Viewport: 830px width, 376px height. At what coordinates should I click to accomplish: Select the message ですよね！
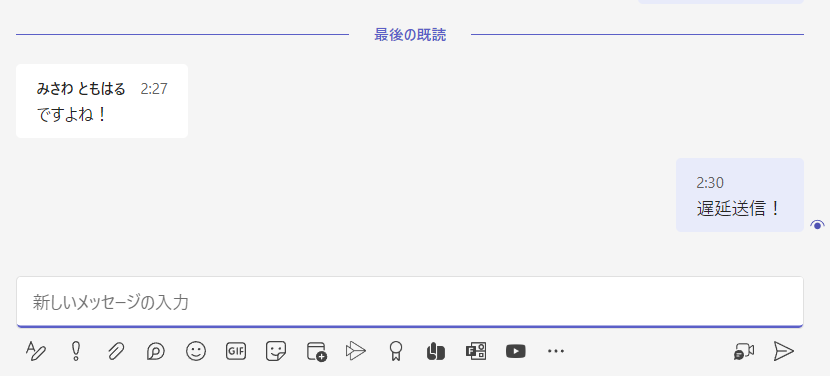coord(72,114)
